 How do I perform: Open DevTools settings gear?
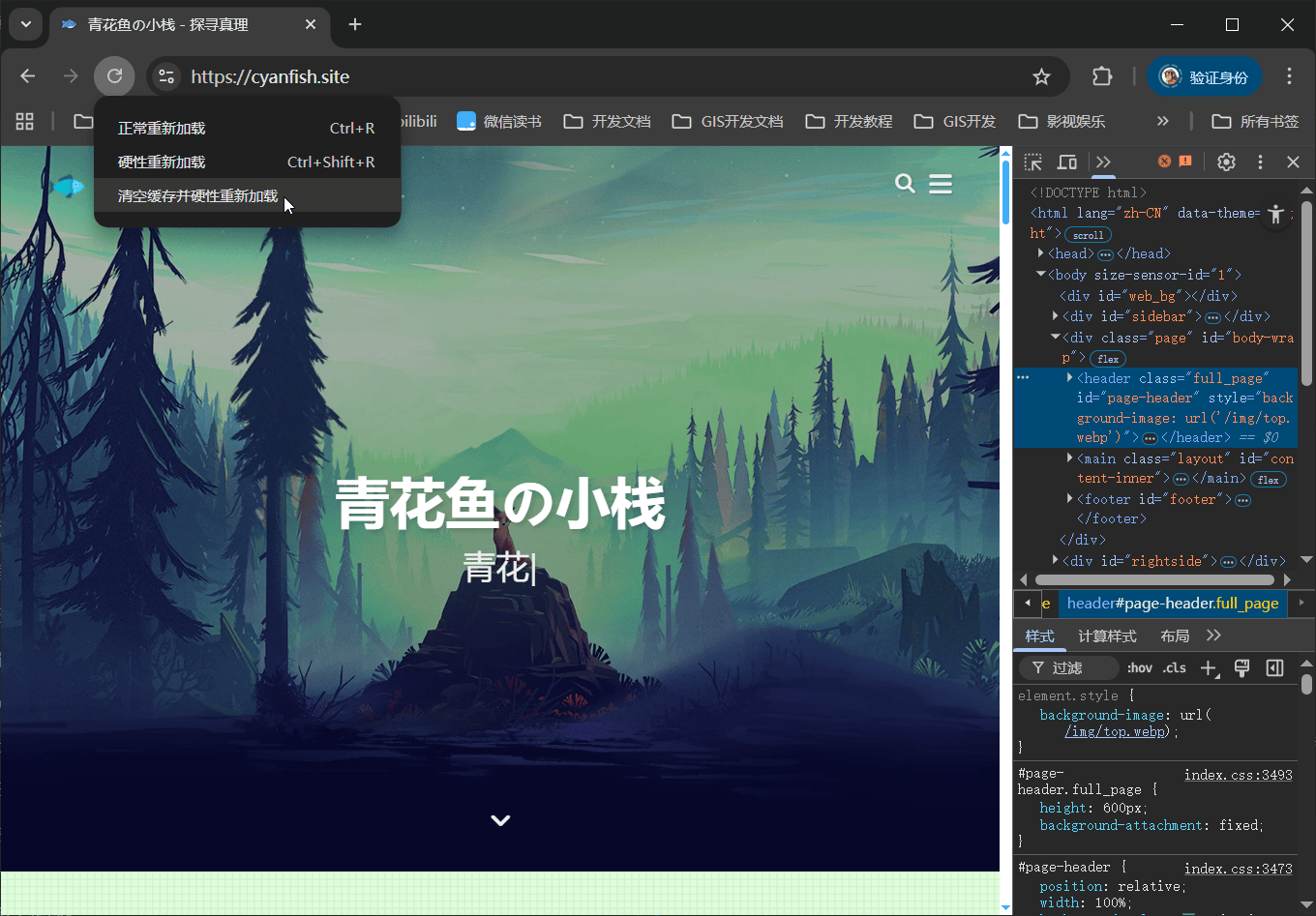pos(1226,162)
